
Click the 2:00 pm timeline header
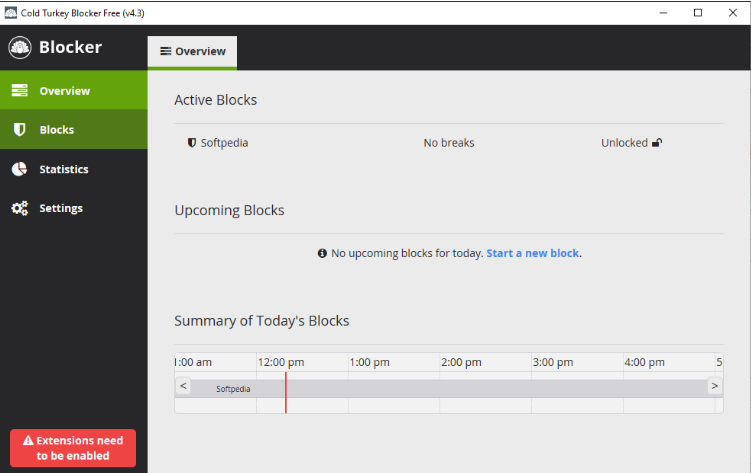coord(461,362)
